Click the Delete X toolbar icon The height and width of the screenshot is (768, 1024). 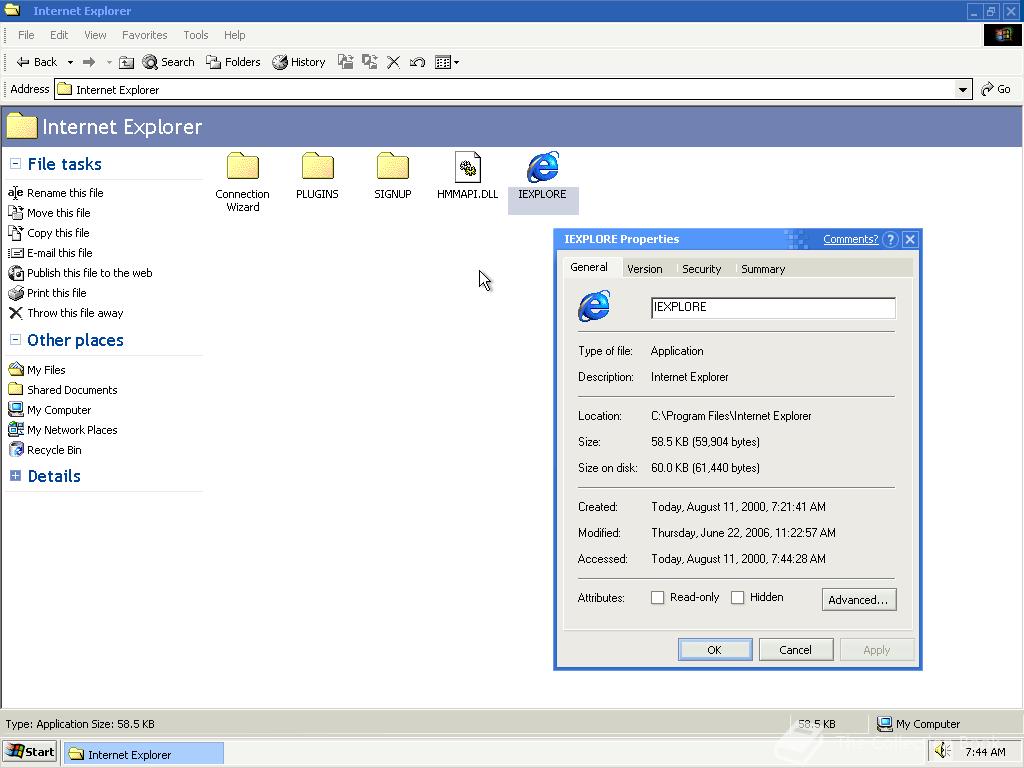393,62
